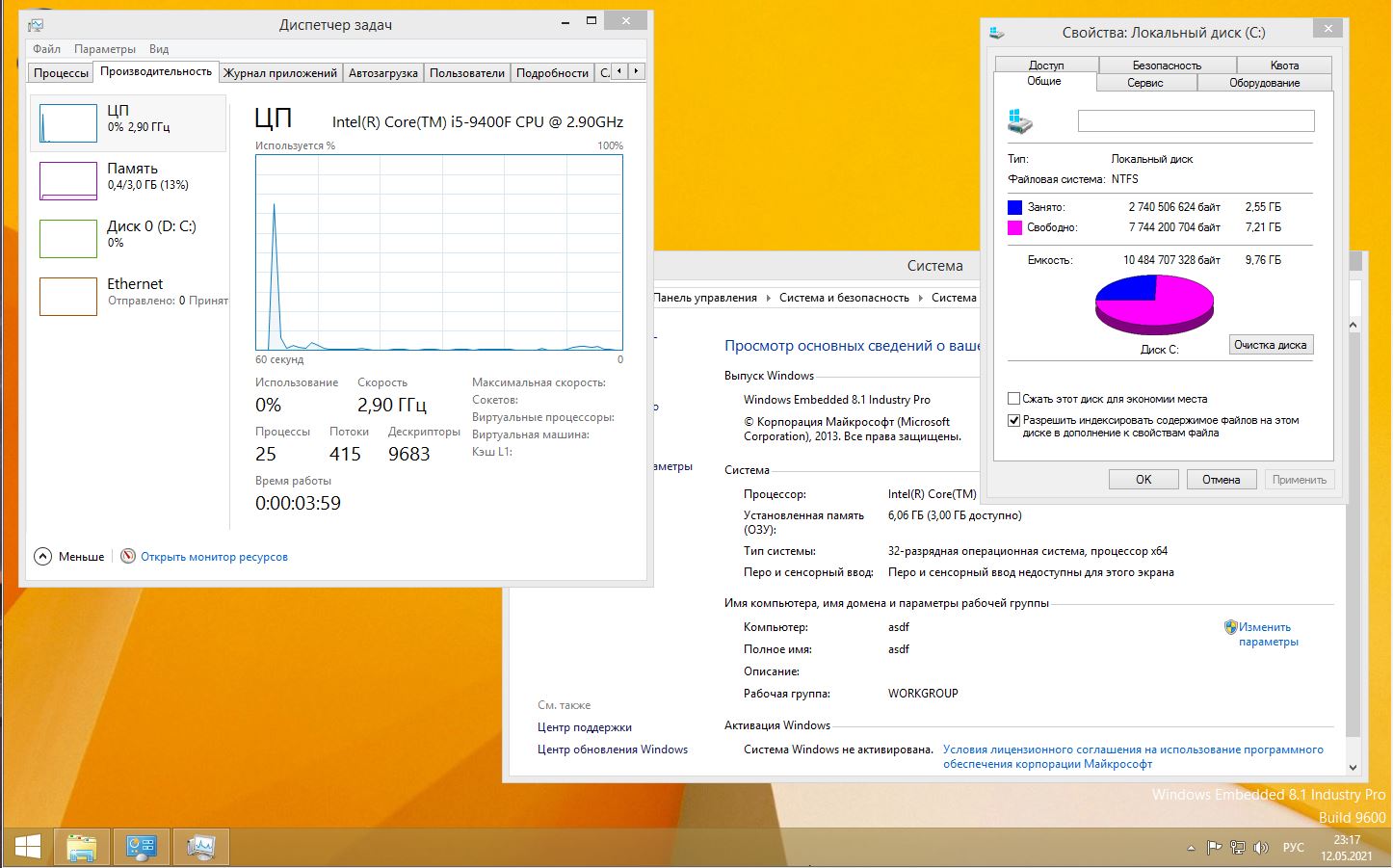
Task: Toggle the Разрешить индексировать содержимое checkbox
Action: 1013,421
